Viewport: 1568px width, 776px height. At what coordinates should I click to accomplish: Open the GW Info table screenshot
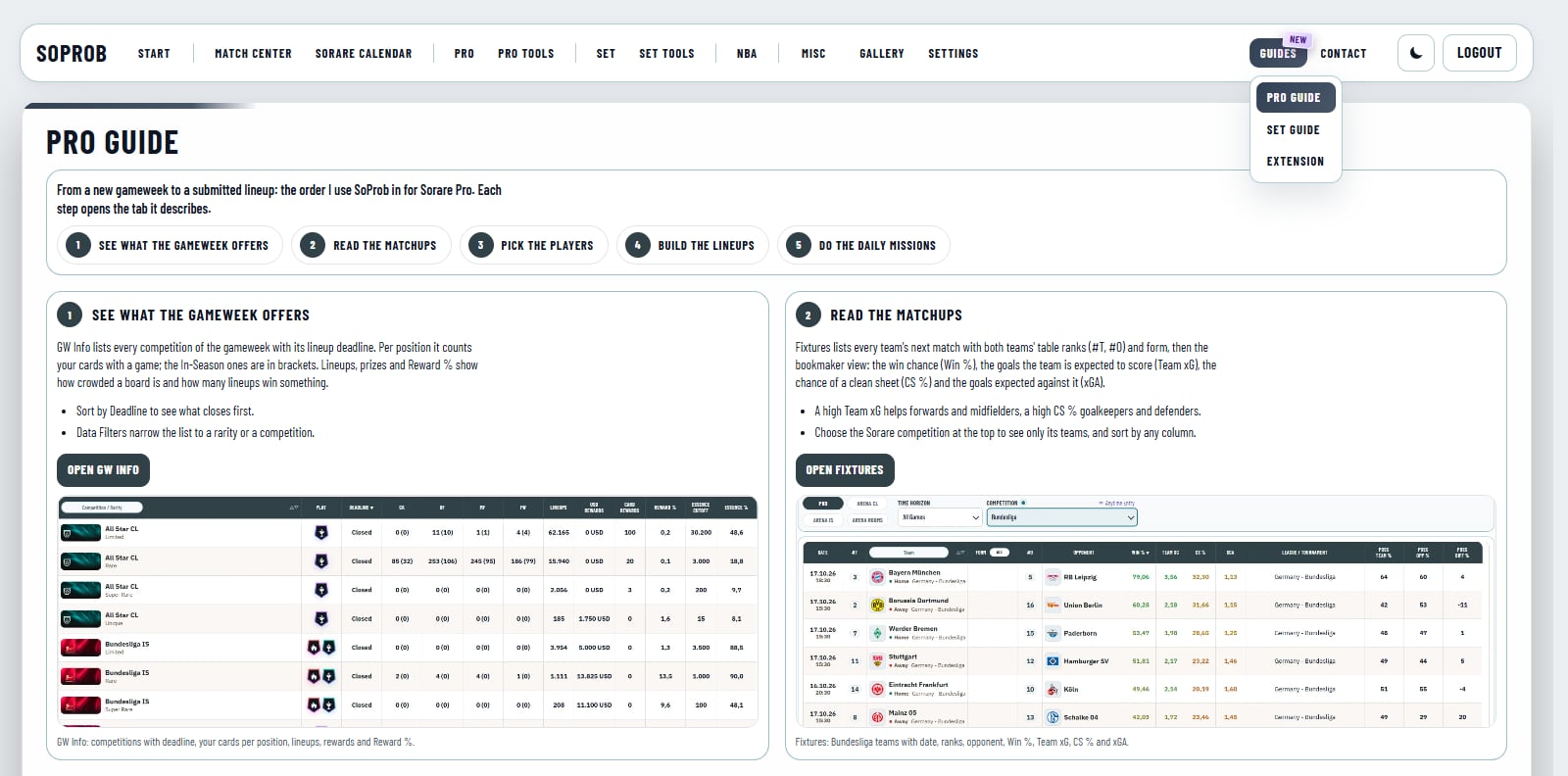click(x=408, y=611)
